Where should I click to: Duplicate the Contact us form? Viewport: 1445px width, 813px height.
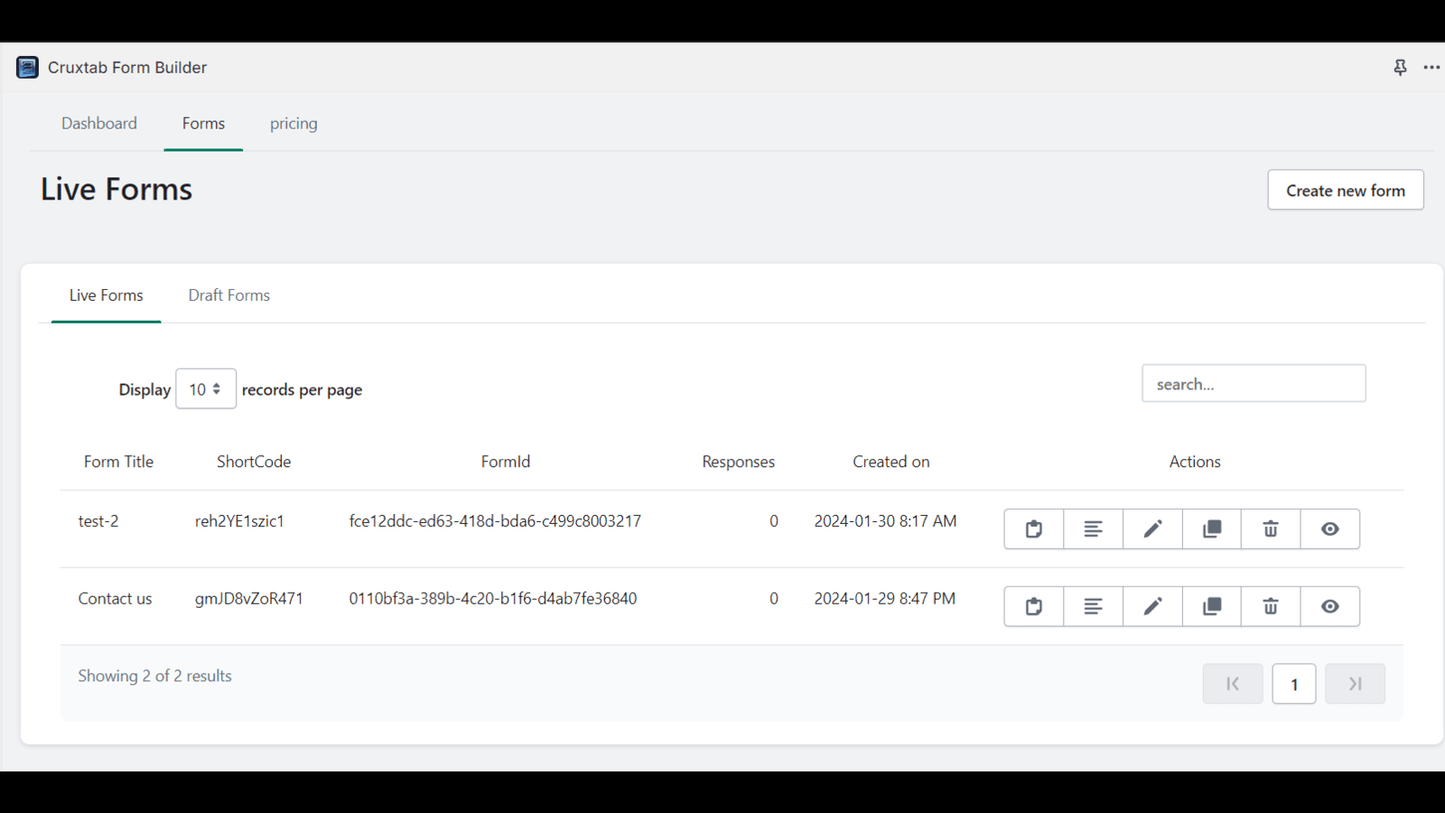coord(1211,606)
